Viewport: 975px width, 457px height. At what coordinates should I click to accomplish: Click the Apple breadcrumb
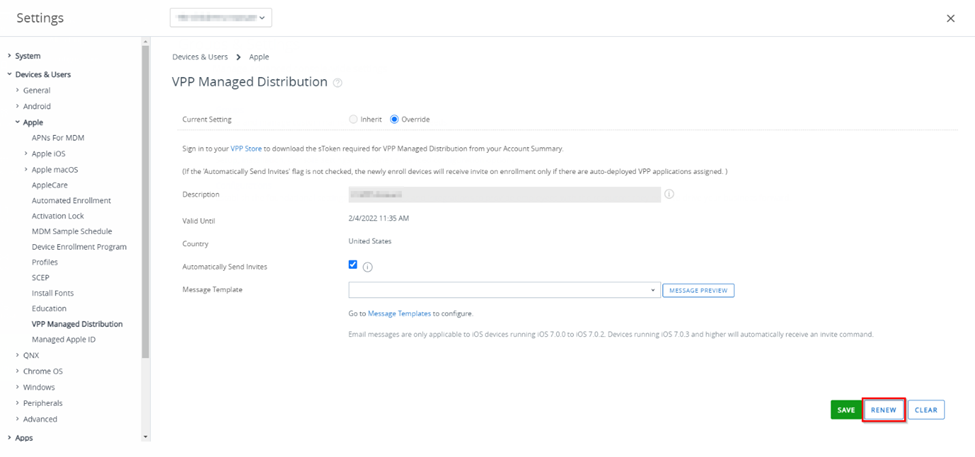click(x=259, y=57)
